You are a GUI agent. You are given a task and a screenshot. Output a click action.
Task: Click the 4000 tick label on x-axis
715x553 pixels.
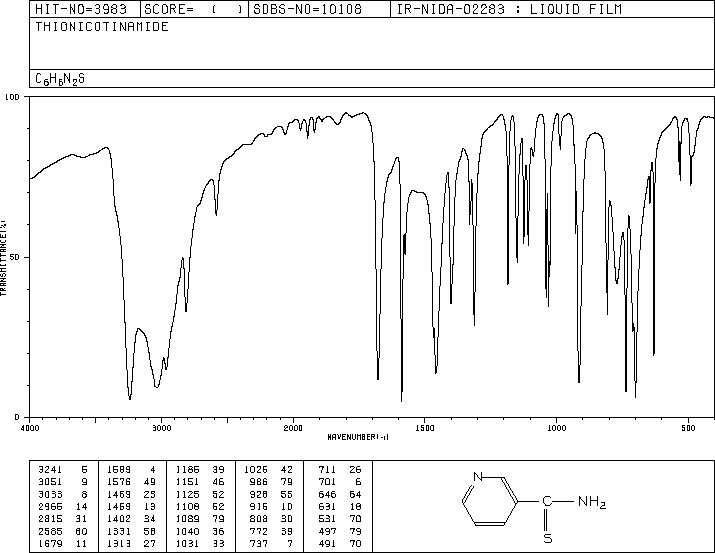pos(30,428)
